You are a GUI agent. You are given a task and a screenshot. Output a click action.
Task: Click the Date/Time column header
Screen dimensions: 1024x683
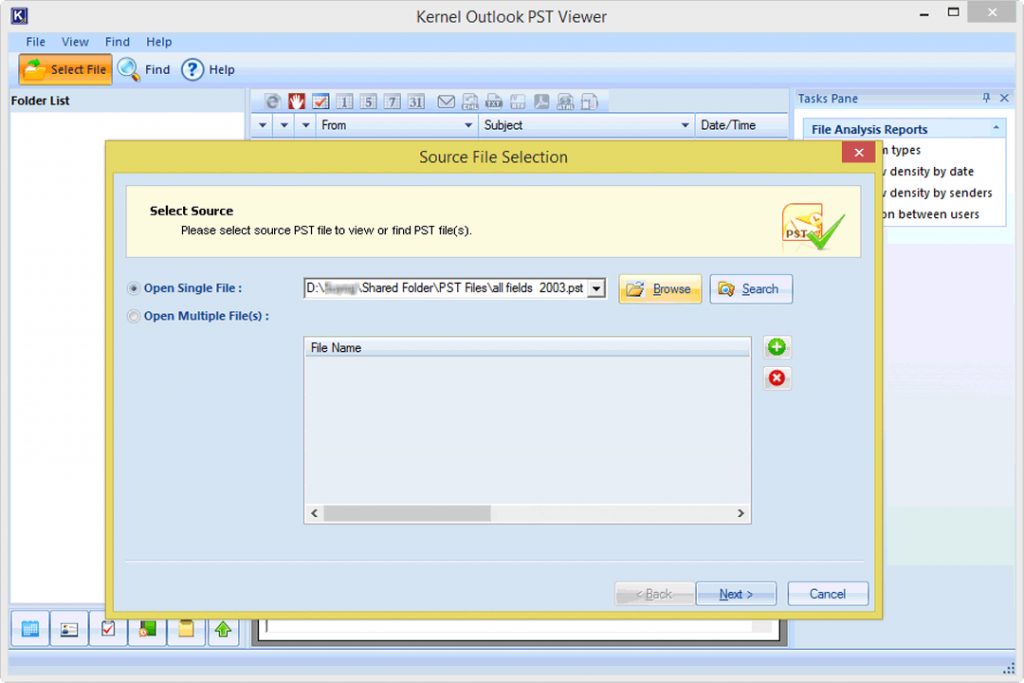(x=741, y=125)
